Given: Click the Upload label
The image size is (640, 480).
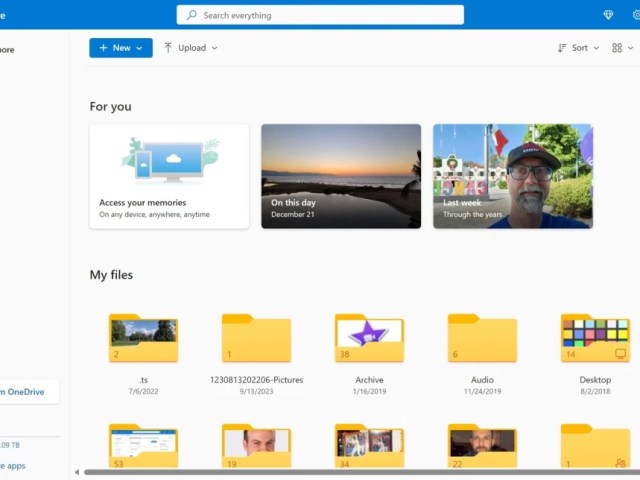Looking at the screenshot, I should [x=192, y=48].
